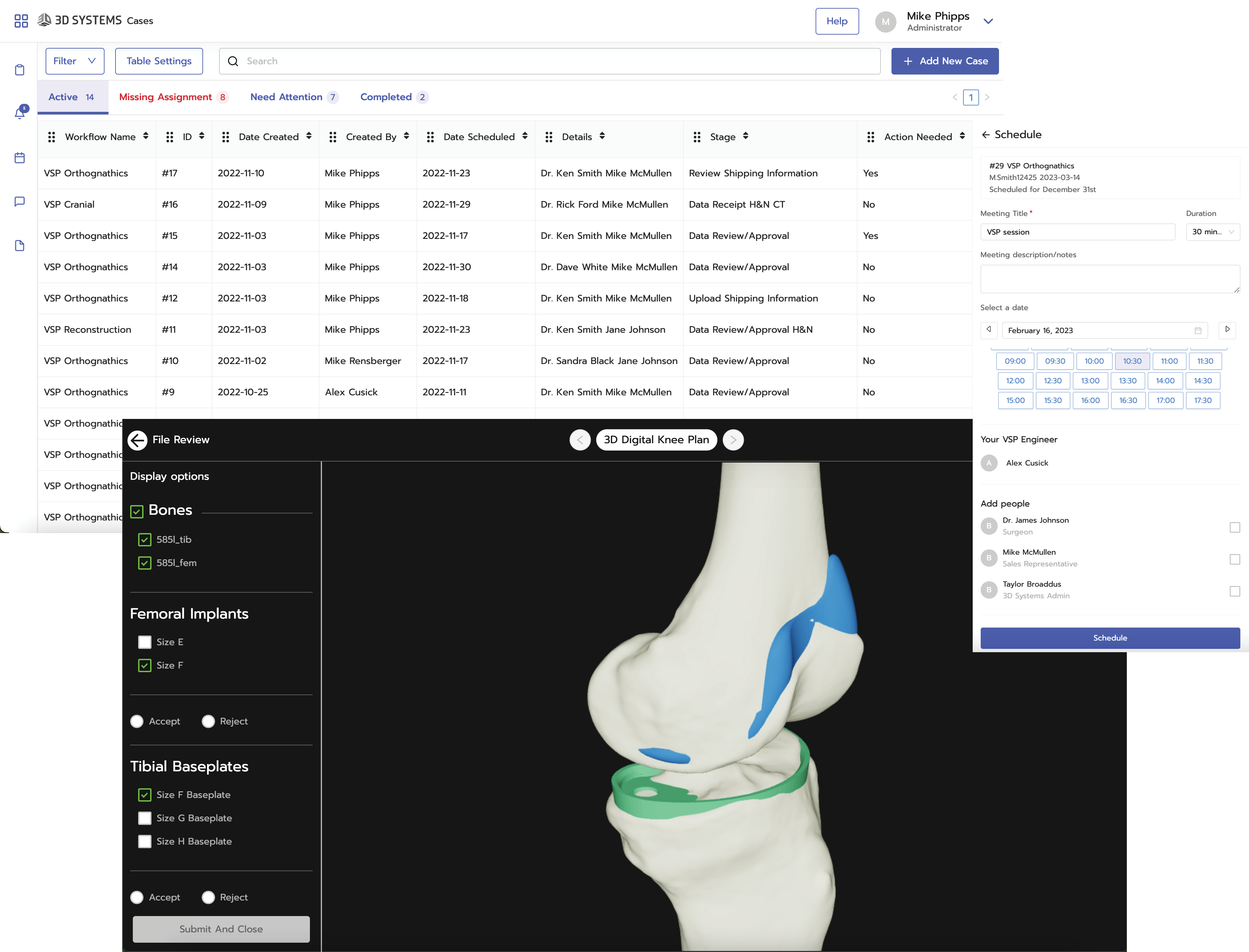Check Size H Baseplate
The height and width of the screenshot is (952, 1249).
[x=144, y=842]
